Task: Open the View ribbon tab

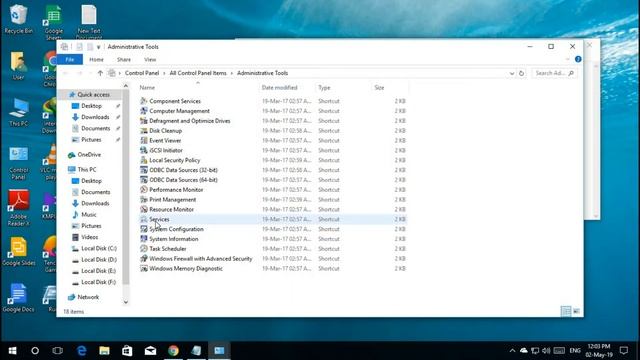Action: 150,60
